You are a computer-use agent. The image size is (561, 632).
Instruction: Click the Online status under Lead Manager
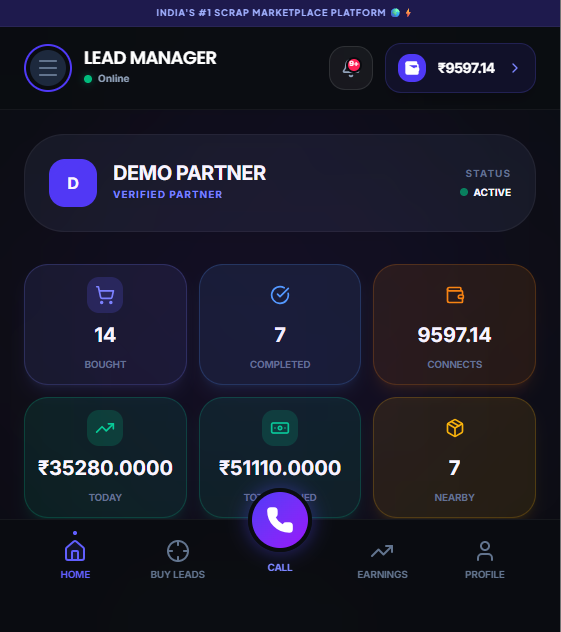(107, 79)
